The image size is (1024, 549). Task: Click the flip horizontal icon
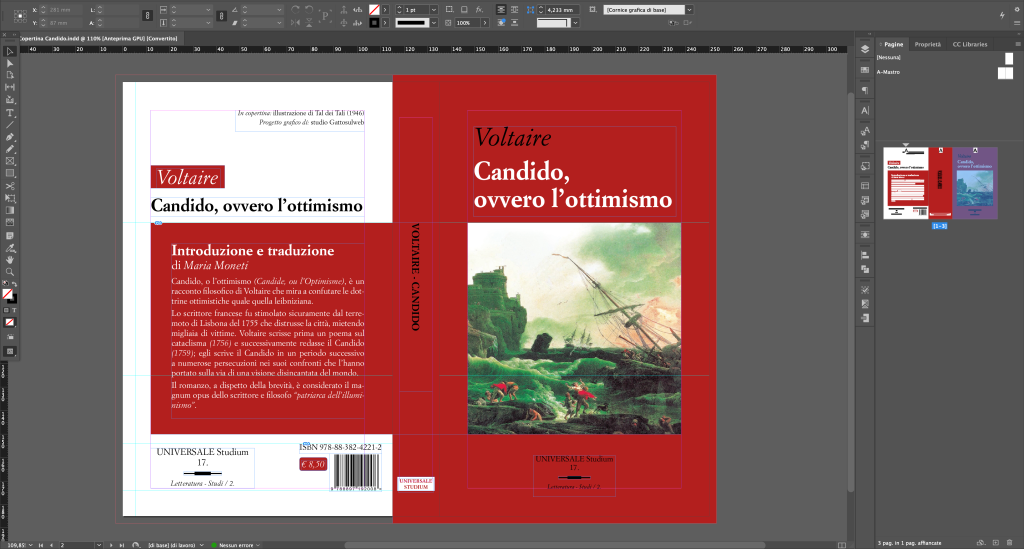pos(295,23)
